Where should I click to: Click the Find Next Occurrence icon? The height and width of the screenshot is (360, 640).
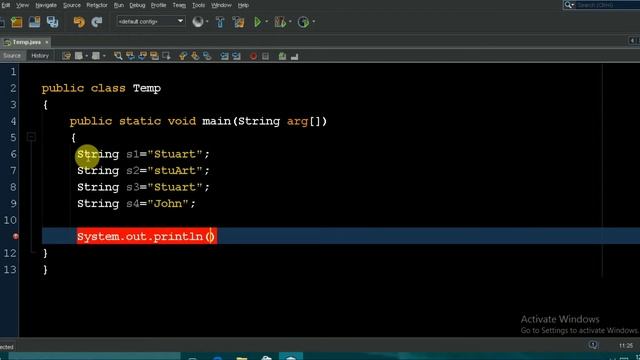[x=142, y=56]
